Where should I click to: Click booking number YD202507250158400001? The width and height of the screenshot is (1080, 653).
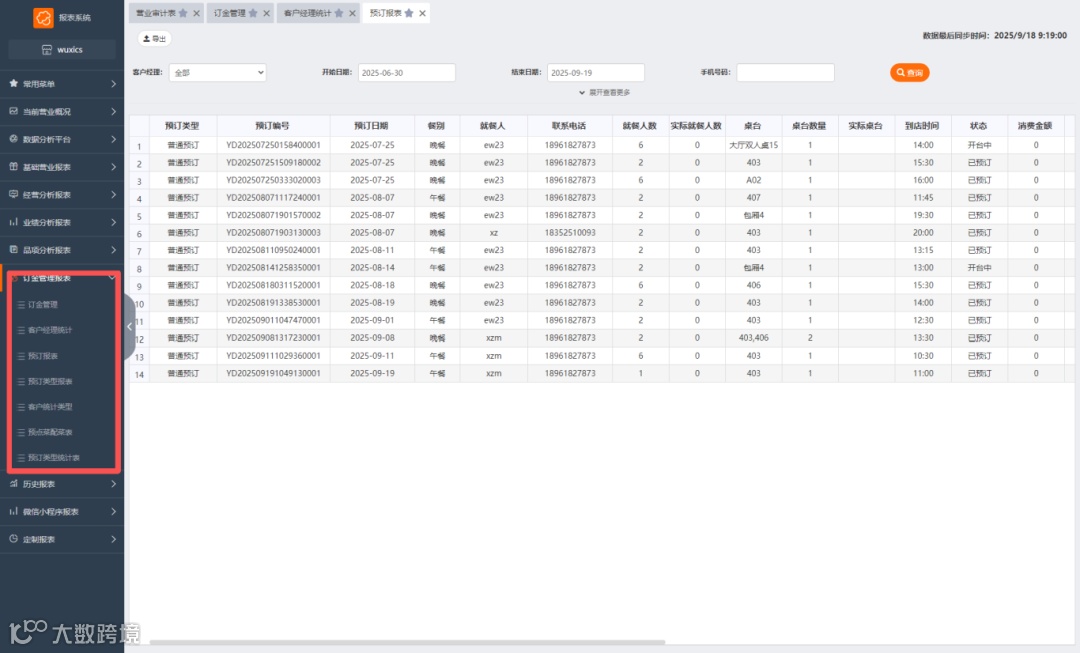pyautogui.click(x=273, y=145)
